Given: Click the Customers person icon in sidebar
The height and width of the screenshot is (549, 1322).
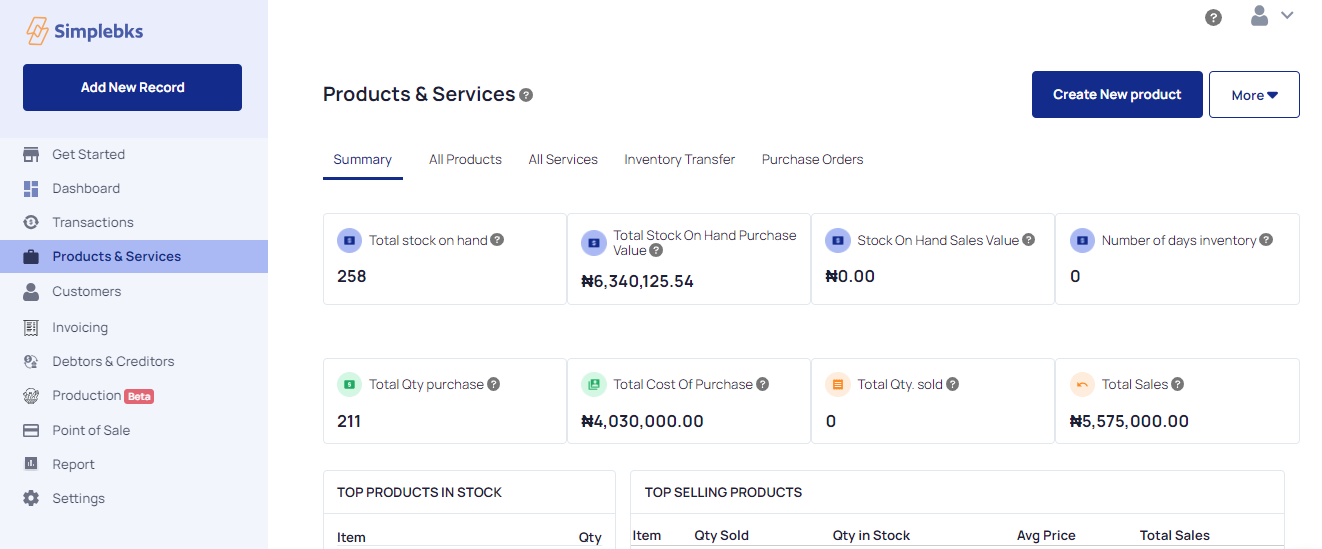Looking at the screenshot, I should [31, 291].
